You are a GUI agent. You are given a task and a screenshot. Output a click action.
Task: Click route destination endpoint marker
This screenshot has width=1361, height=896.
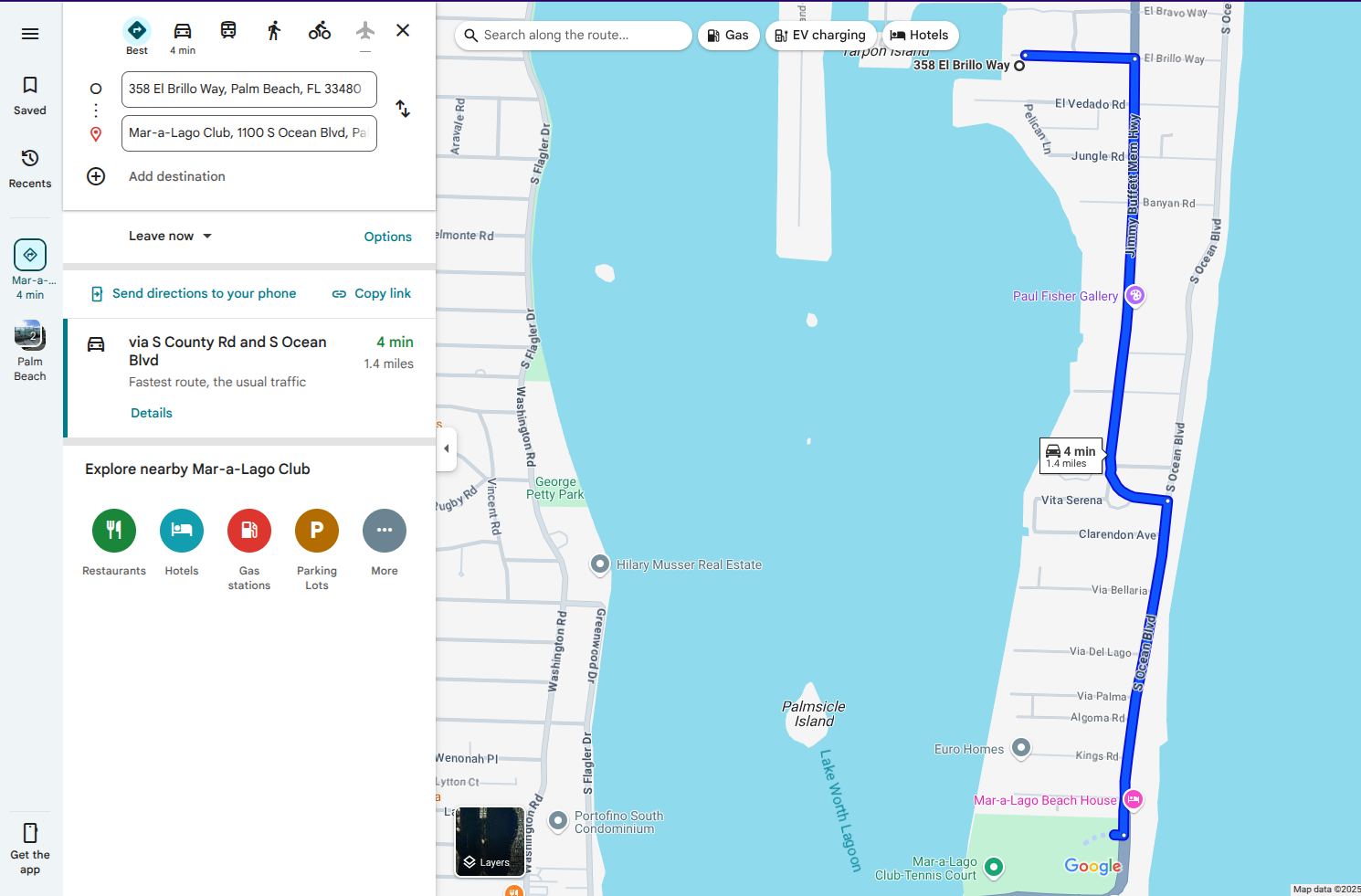[x=1124, y=835]
